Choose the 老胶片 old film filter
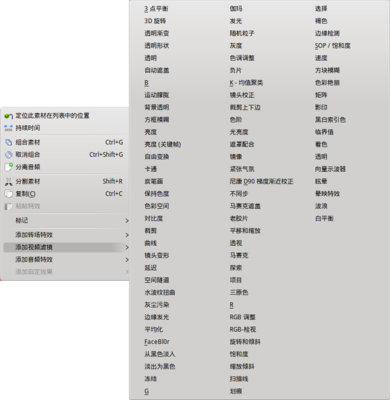 tap(239, 218)
